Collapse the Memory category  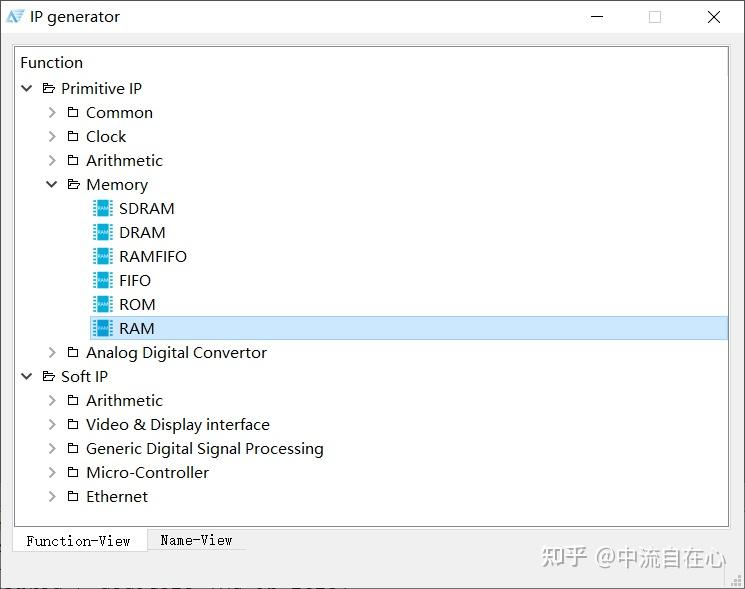[x=52, y=184]
